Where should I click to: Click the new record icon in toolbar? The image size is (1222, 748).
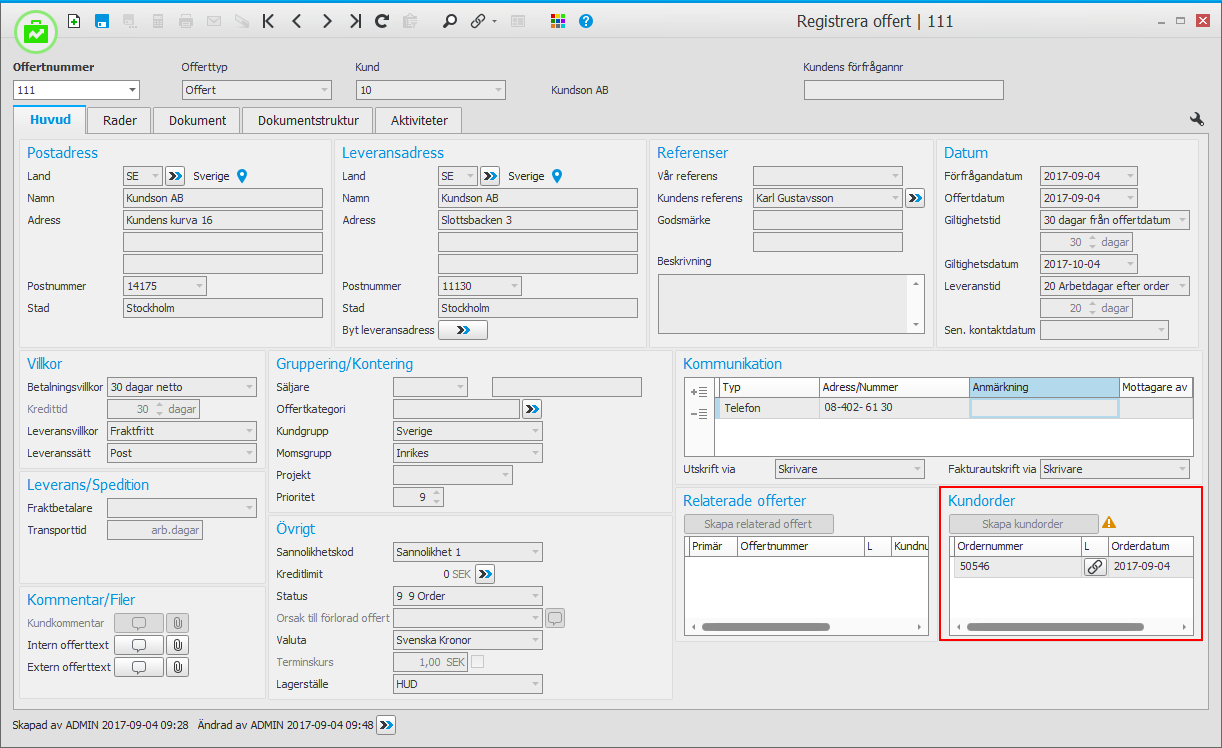[x=74, y=21]
